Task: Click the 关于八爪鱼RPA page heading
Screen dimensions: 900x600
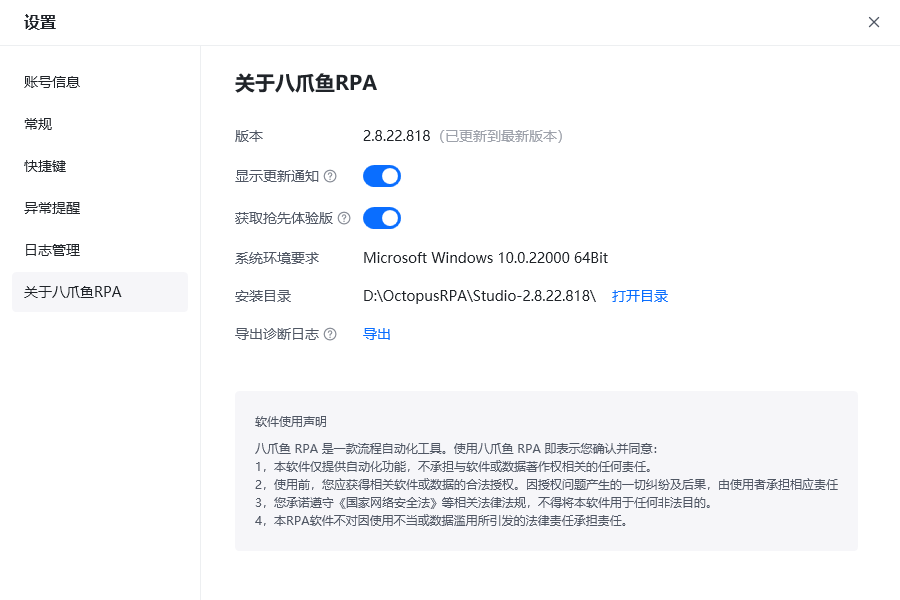Action: pyautogui.click(x=306, y=83)
